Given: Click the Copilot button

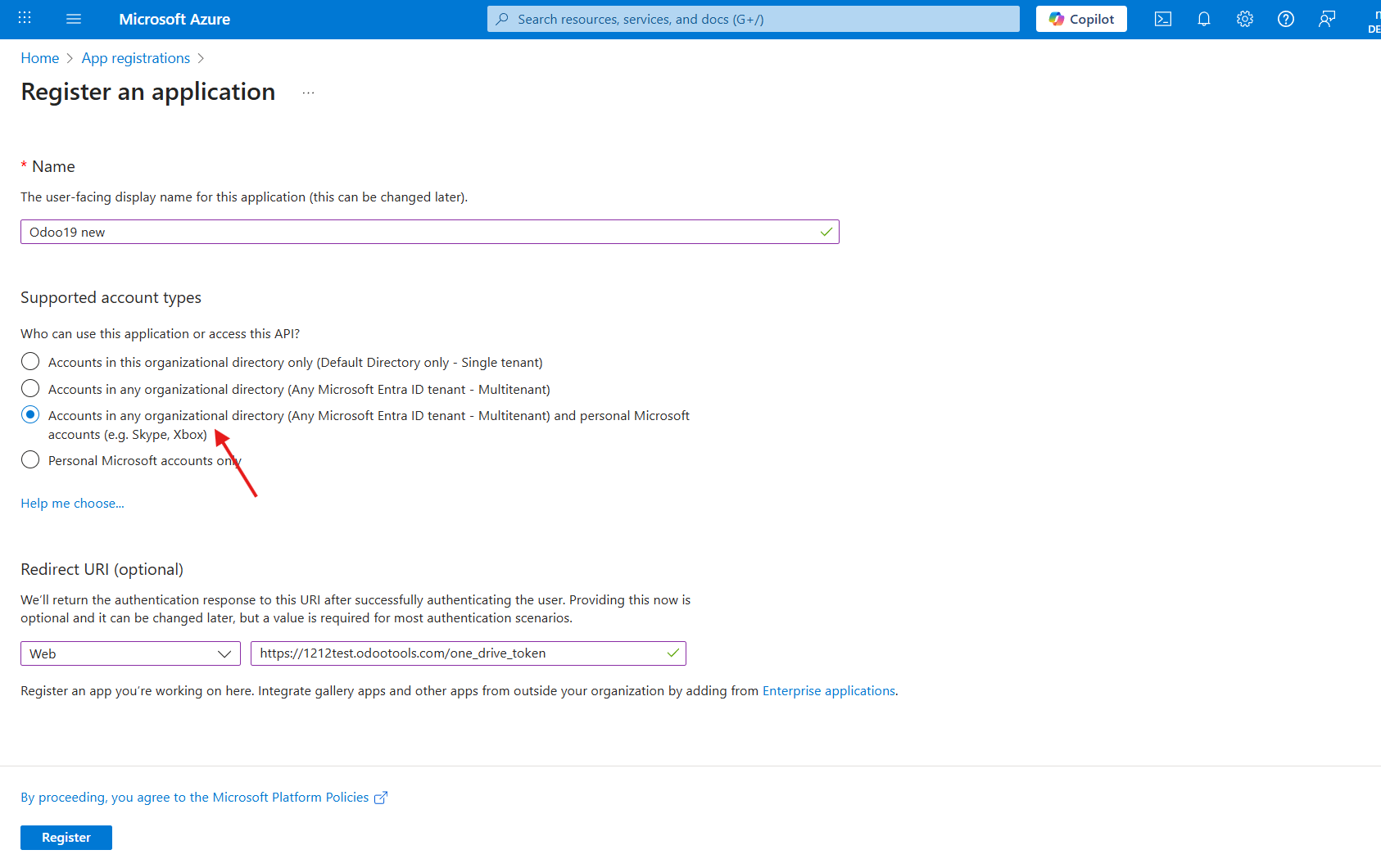Looking at the screenshot, I should pyautogui.click(x=1081, y=19).
